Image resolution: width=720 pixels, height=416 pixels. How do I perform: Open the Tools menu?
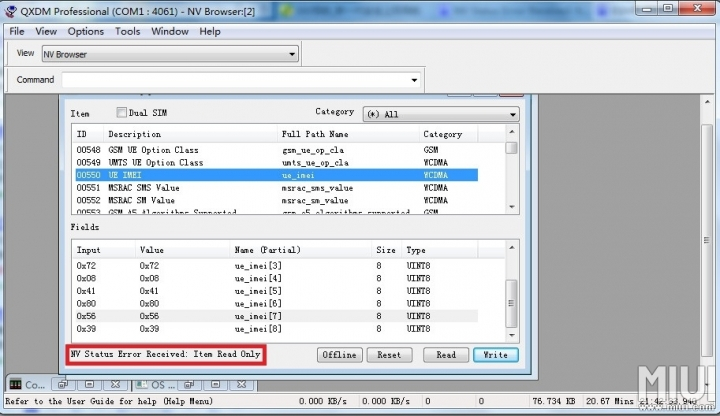tap(127, 31)
